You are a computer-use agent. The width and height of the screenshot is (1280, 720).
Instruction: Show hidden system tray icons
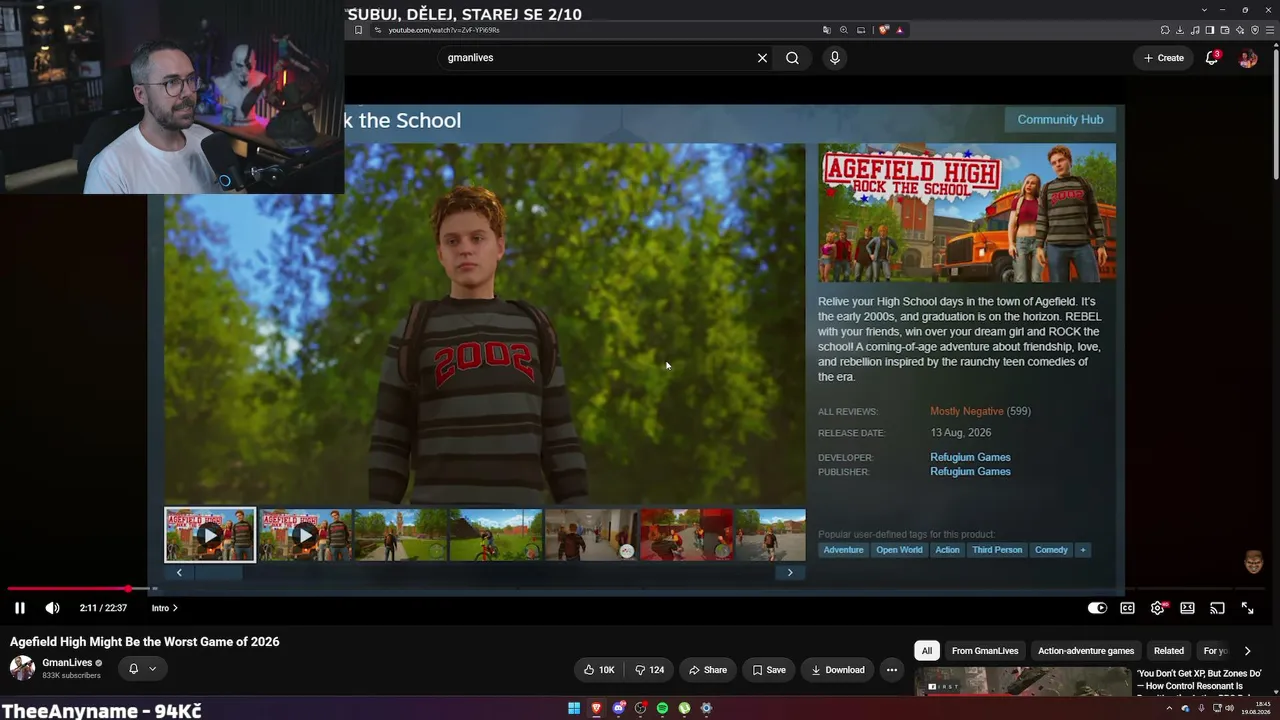coord(1169,708)
